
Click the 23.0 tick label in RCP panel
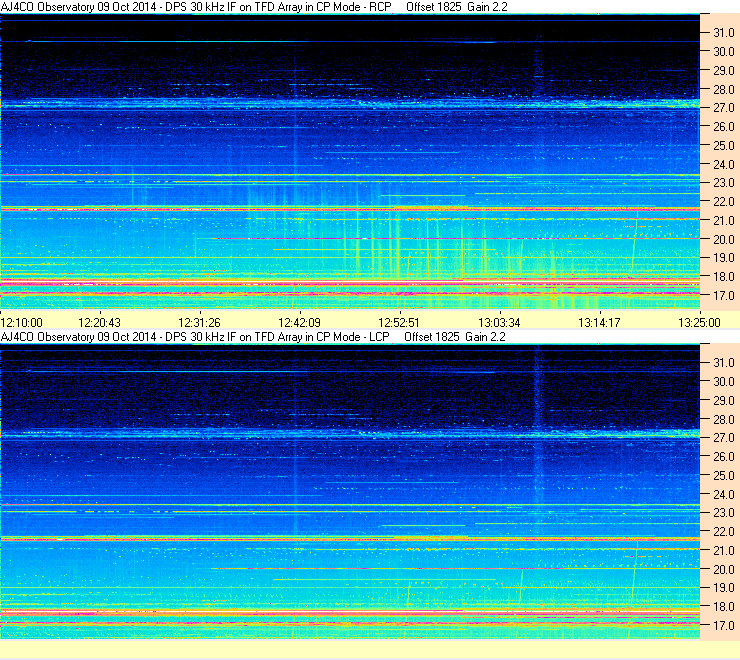click(x=723, y=183)
